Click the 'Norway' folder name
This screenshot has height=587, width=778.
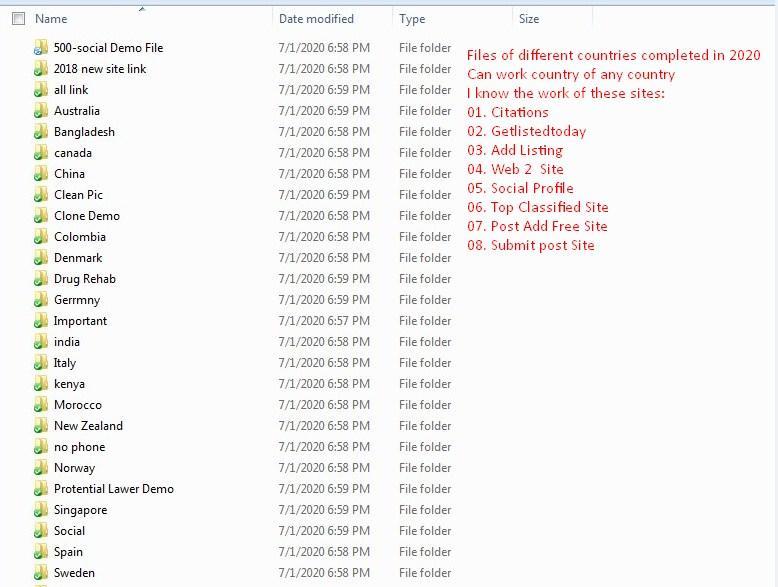[x=74, y=468]
